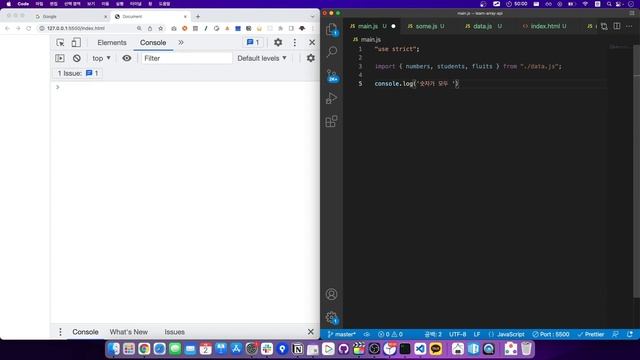640x360 pixels.
Task: Open the drawer three-dot menu
Action: click(x=60, y=332)
